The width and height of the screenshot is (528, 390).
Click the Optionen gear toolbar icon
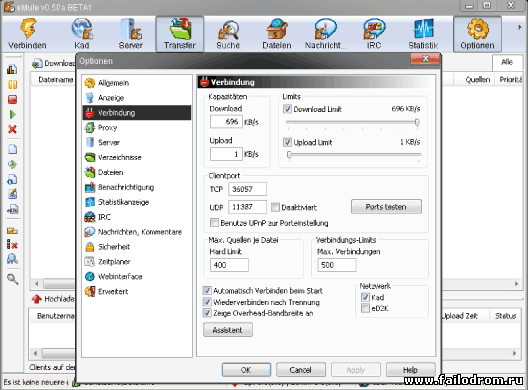point(477,34)
